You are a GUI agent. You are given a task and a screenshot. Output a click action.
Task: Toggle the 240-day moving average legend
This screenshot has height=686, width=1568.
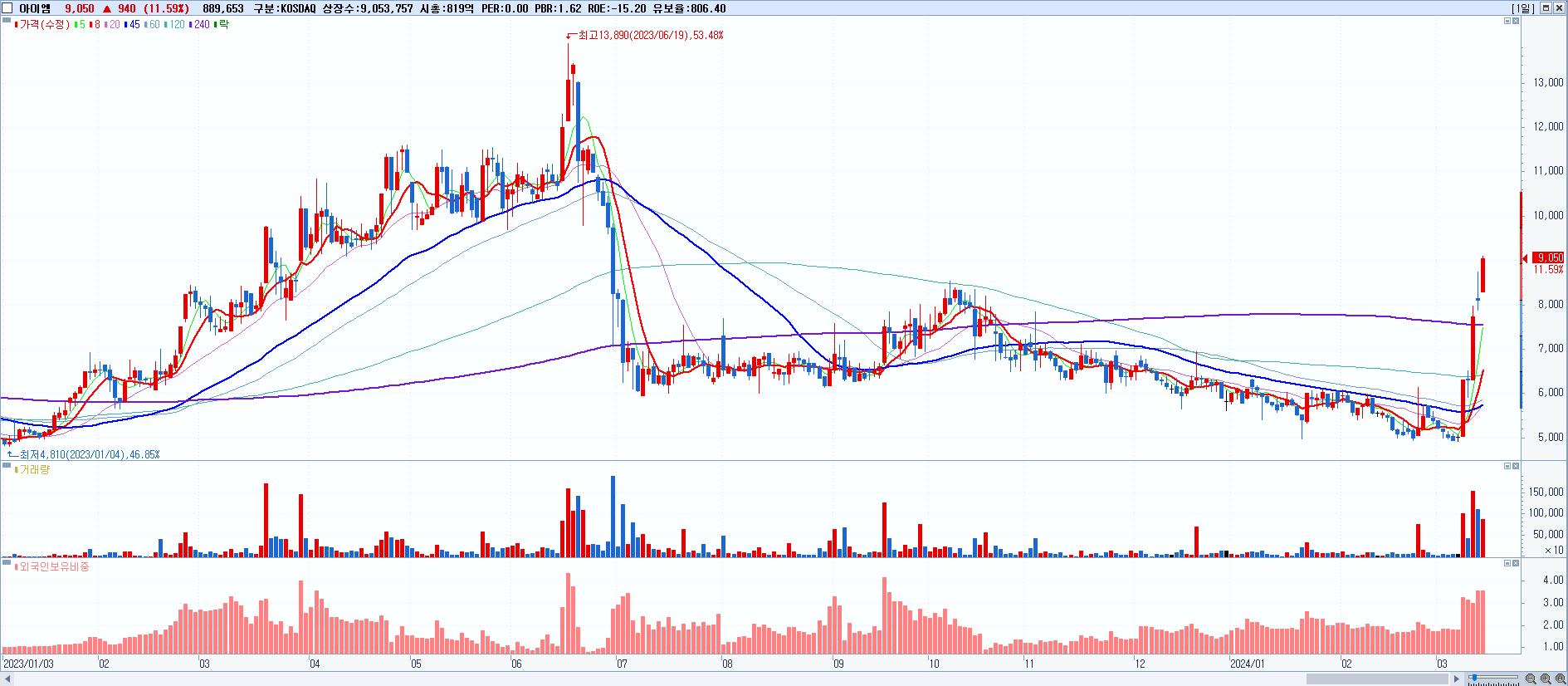[x=200, y=25]
